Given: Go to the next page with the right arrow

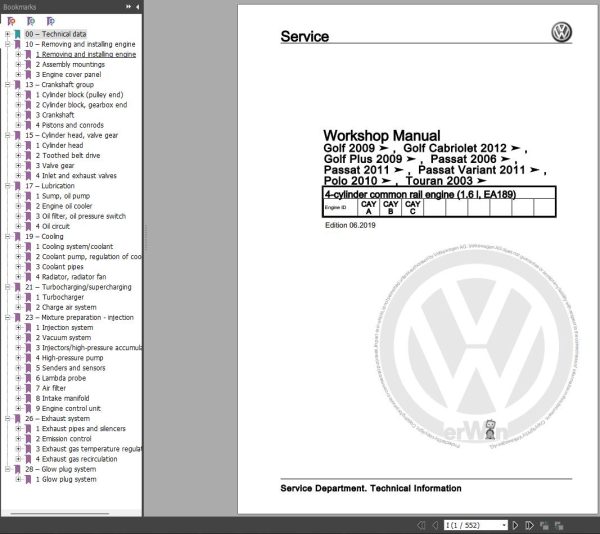Looking at the screenshot, I should [515, 525].
